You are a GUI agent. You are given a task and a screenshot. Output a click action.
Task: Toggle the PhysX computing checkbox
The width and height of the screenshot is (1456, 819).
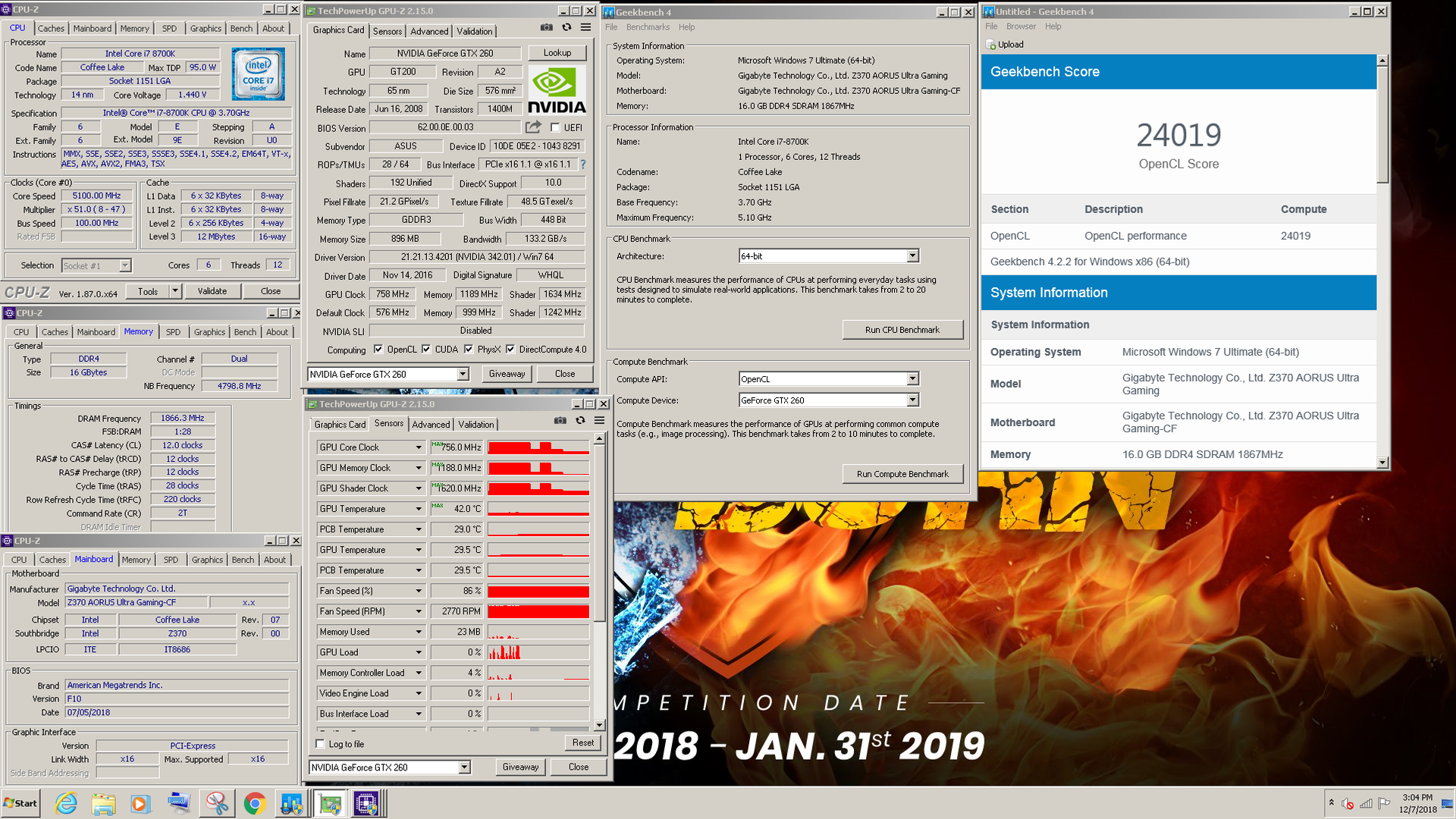[469, 350]
